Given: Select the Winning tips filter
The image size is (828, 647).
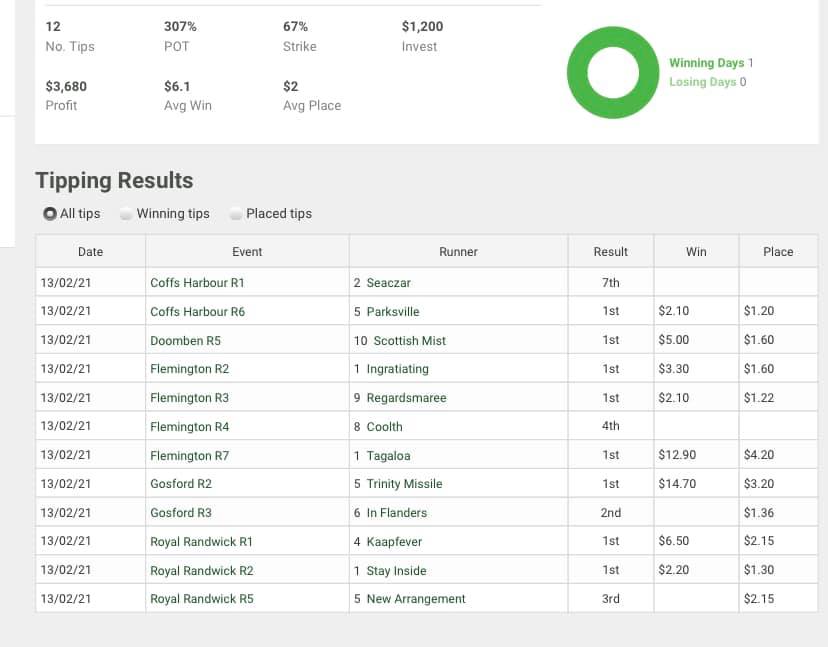Looking at the screenshot, I should click(x=126, y=214).
